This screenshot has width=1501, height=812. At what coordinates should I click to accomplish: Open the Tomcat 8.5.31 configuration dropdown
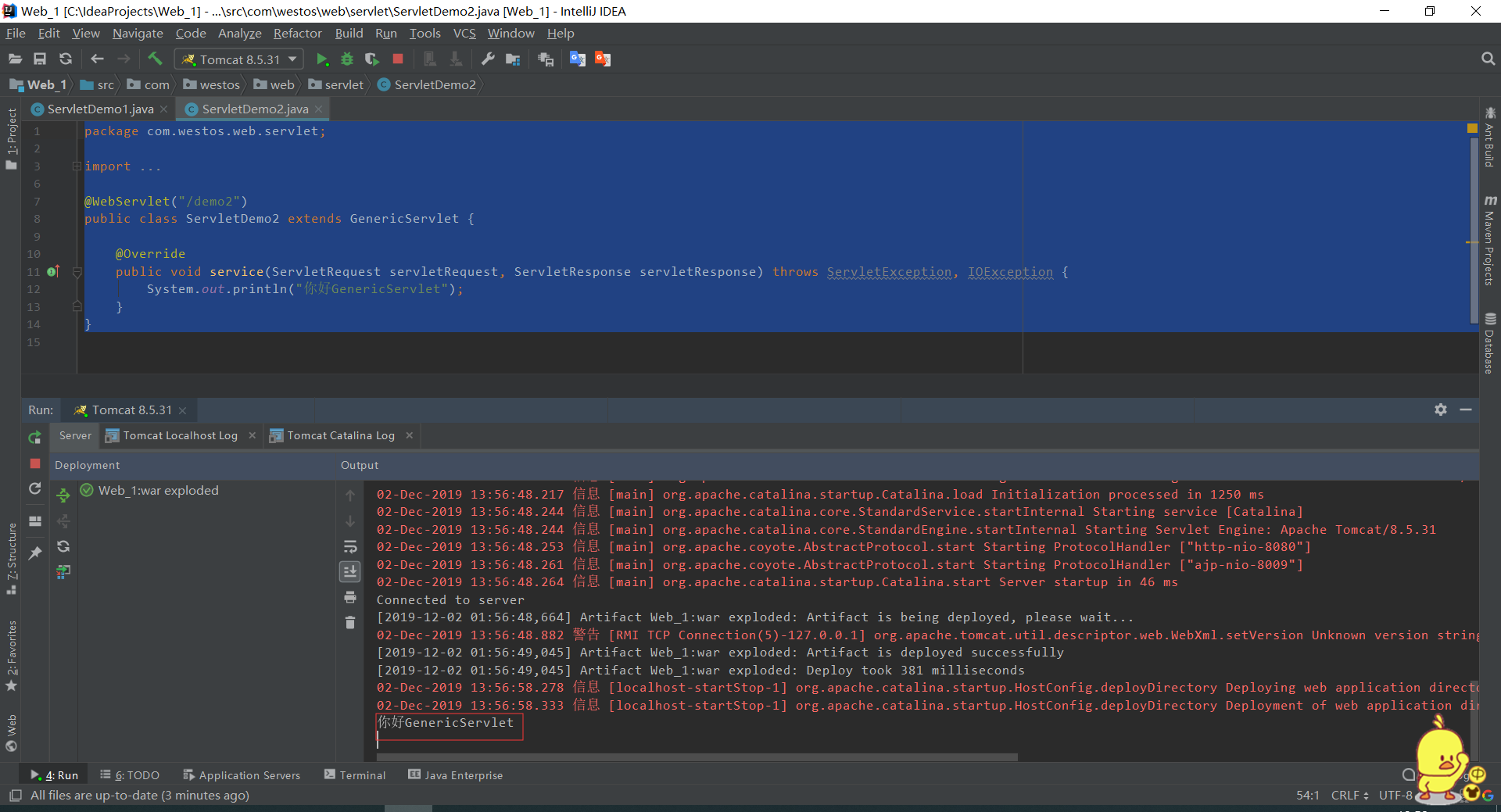[290, 59]
